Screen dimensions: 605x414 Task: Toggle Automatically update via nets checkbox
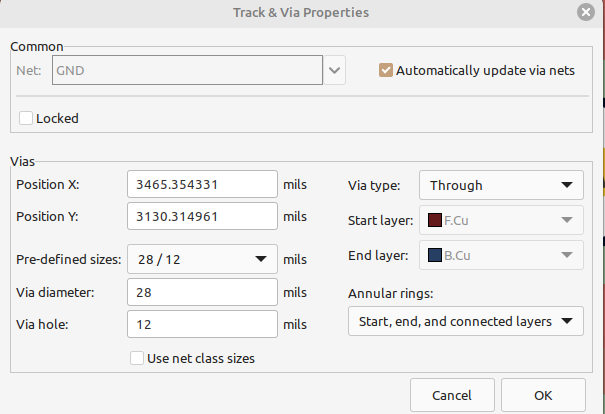click(x=386, y=71)
